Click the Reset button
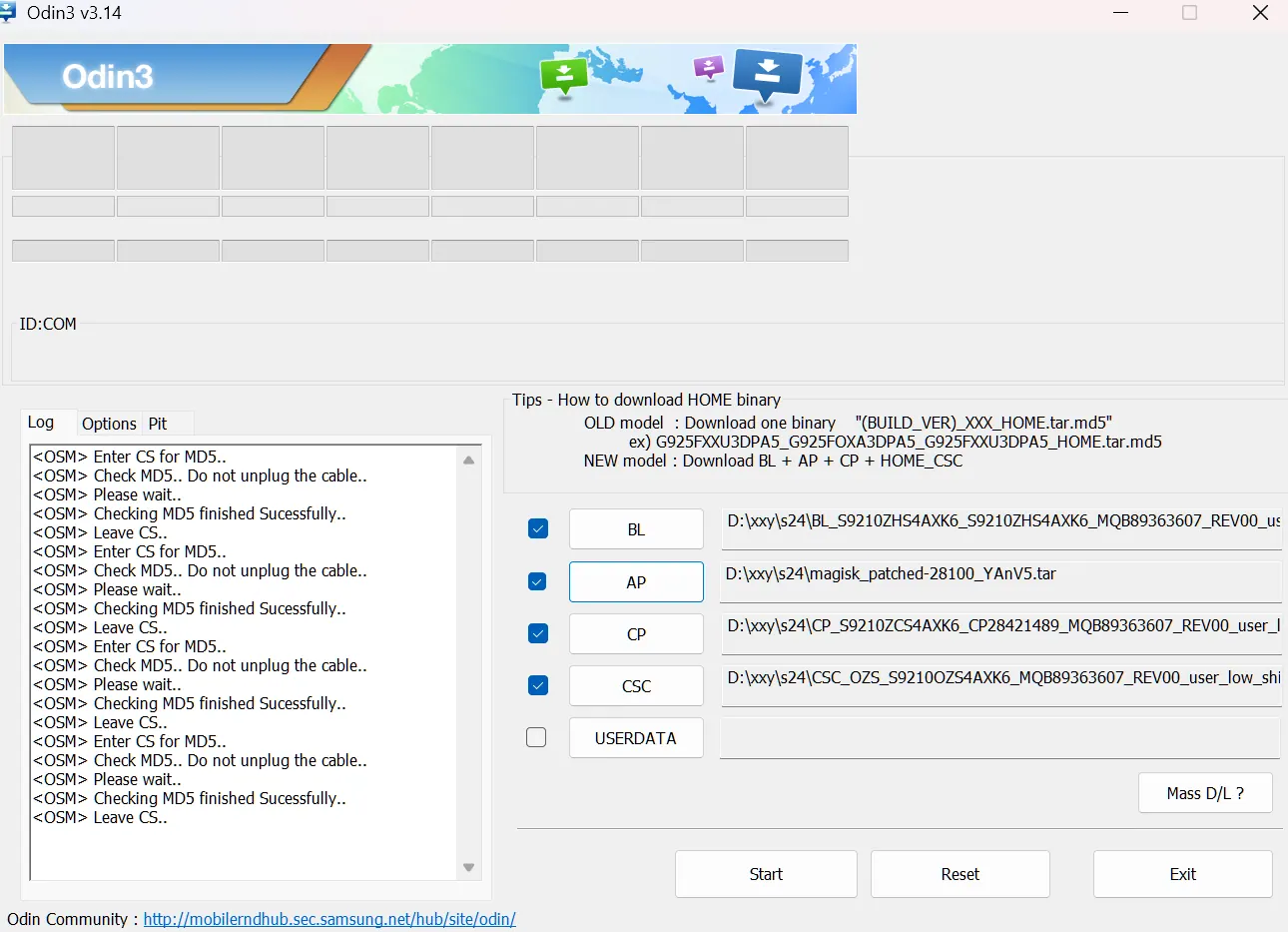The width and height of the screenshot is (1288, 932). point(960,874)
